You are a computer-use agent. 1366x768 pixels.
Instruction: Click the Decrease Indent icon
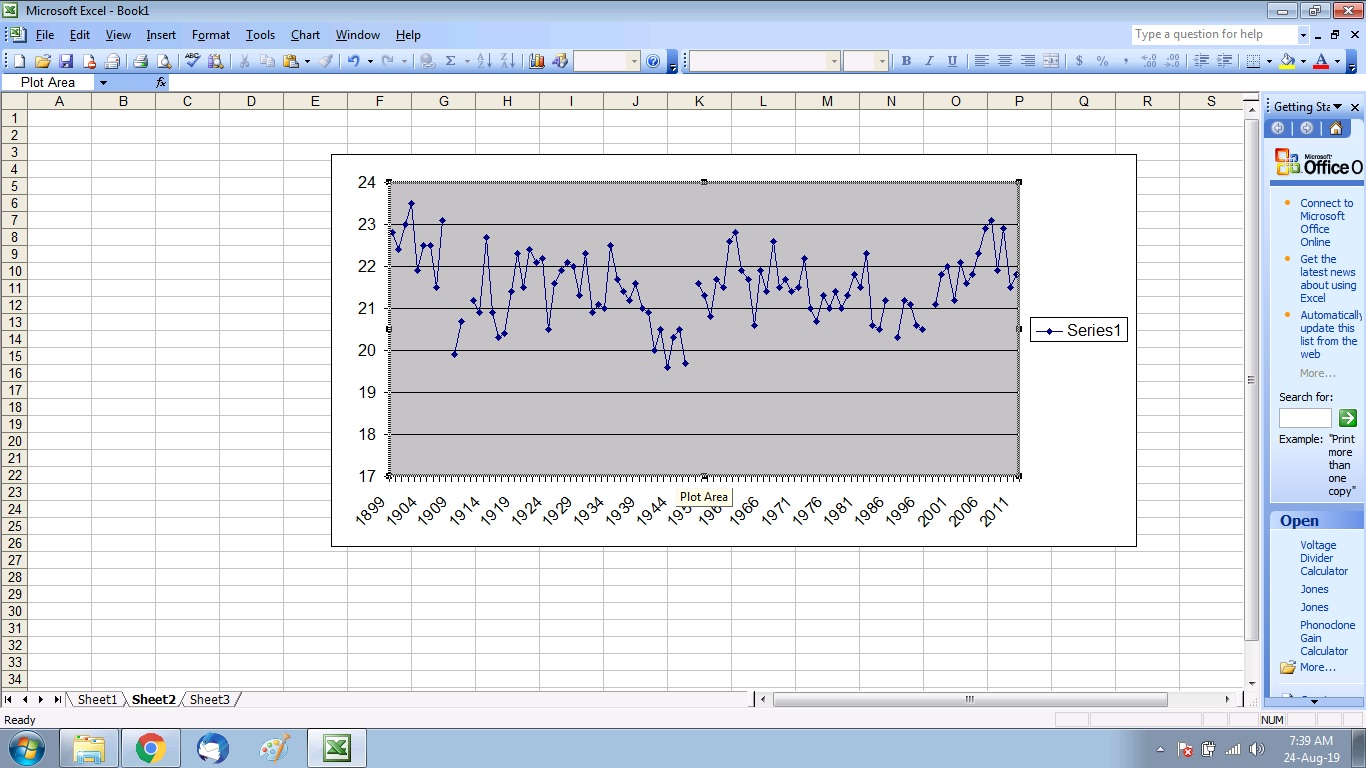point(1201,61)
